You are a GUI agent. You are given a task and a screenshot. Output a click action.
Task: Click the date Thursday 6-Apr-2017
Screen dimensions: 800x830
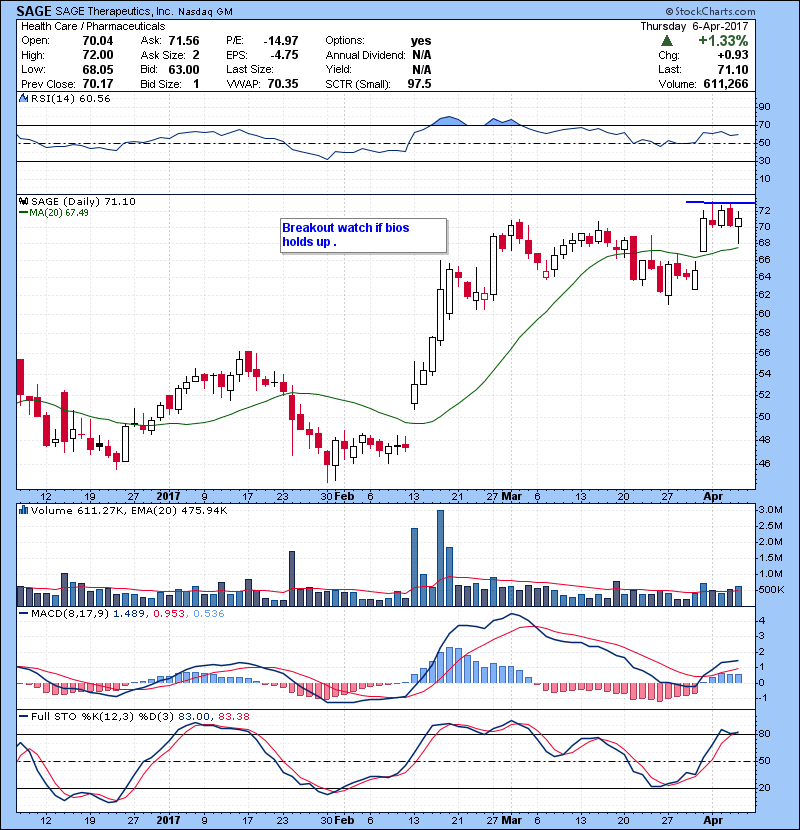coord(694,26)
